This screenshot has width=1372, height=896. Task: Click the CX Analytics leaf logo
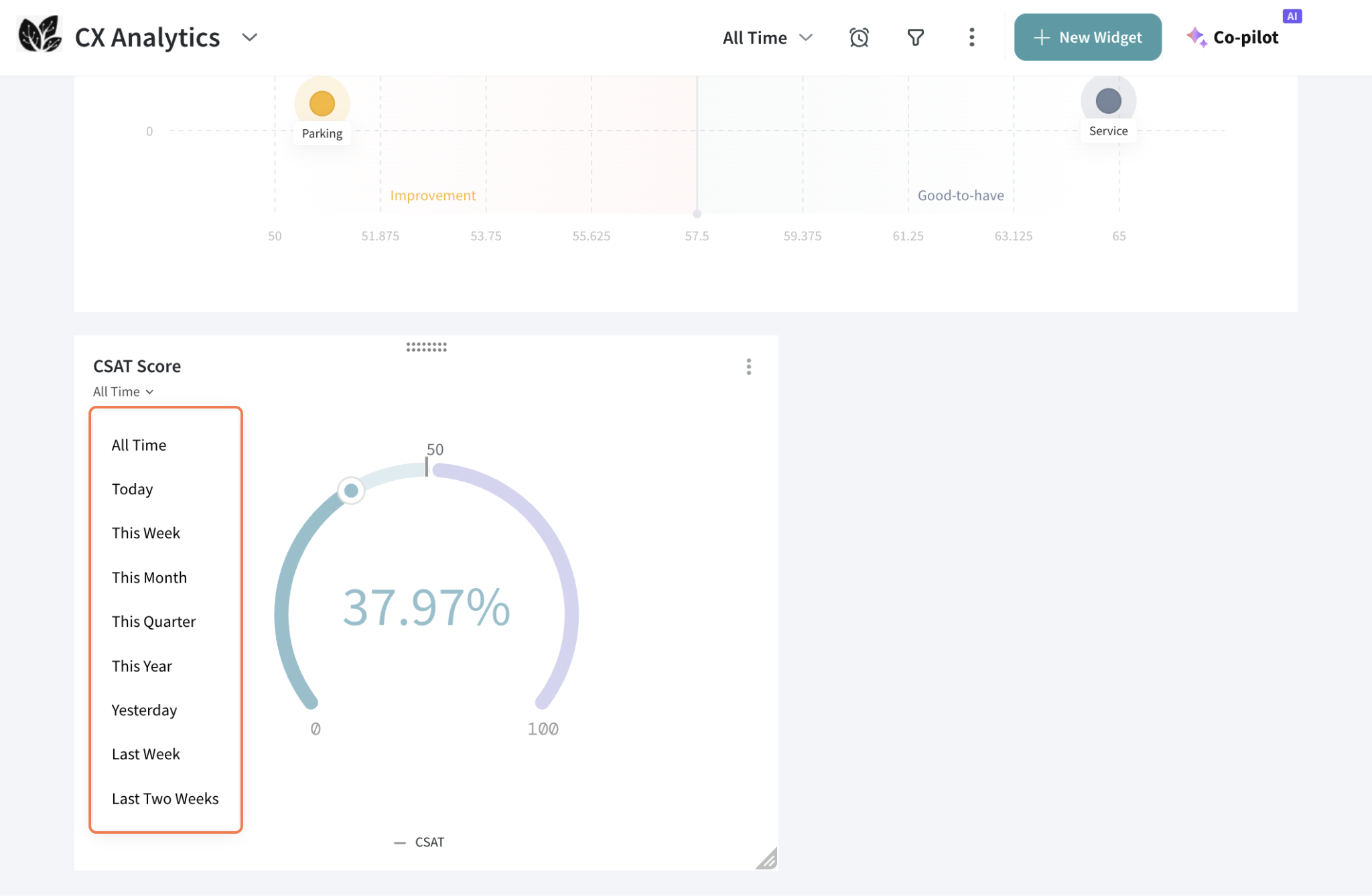[39, 35]
